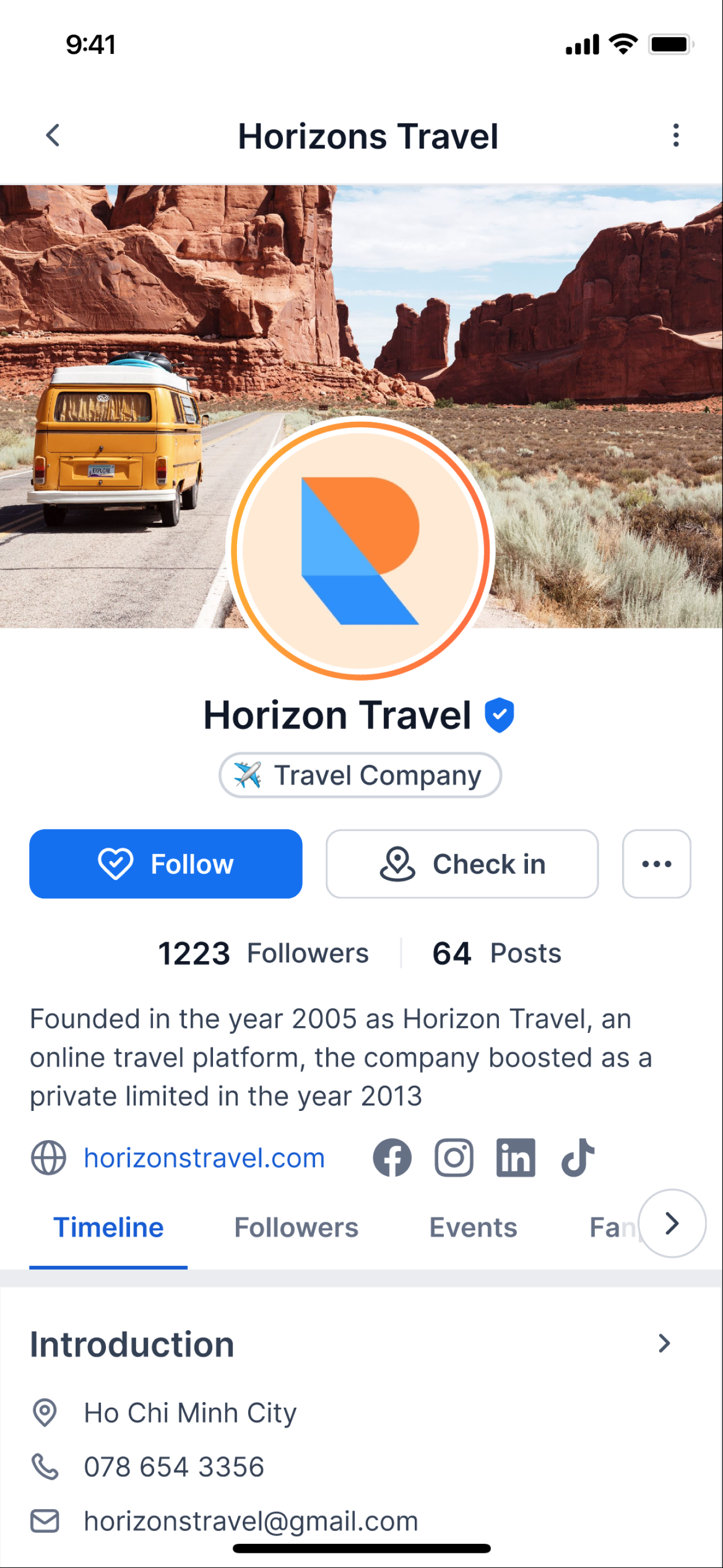The height and width of the screenshot is (1568, 723).
Task: Open the TikTok profile icon
Action: click(x=577, y=1157)
